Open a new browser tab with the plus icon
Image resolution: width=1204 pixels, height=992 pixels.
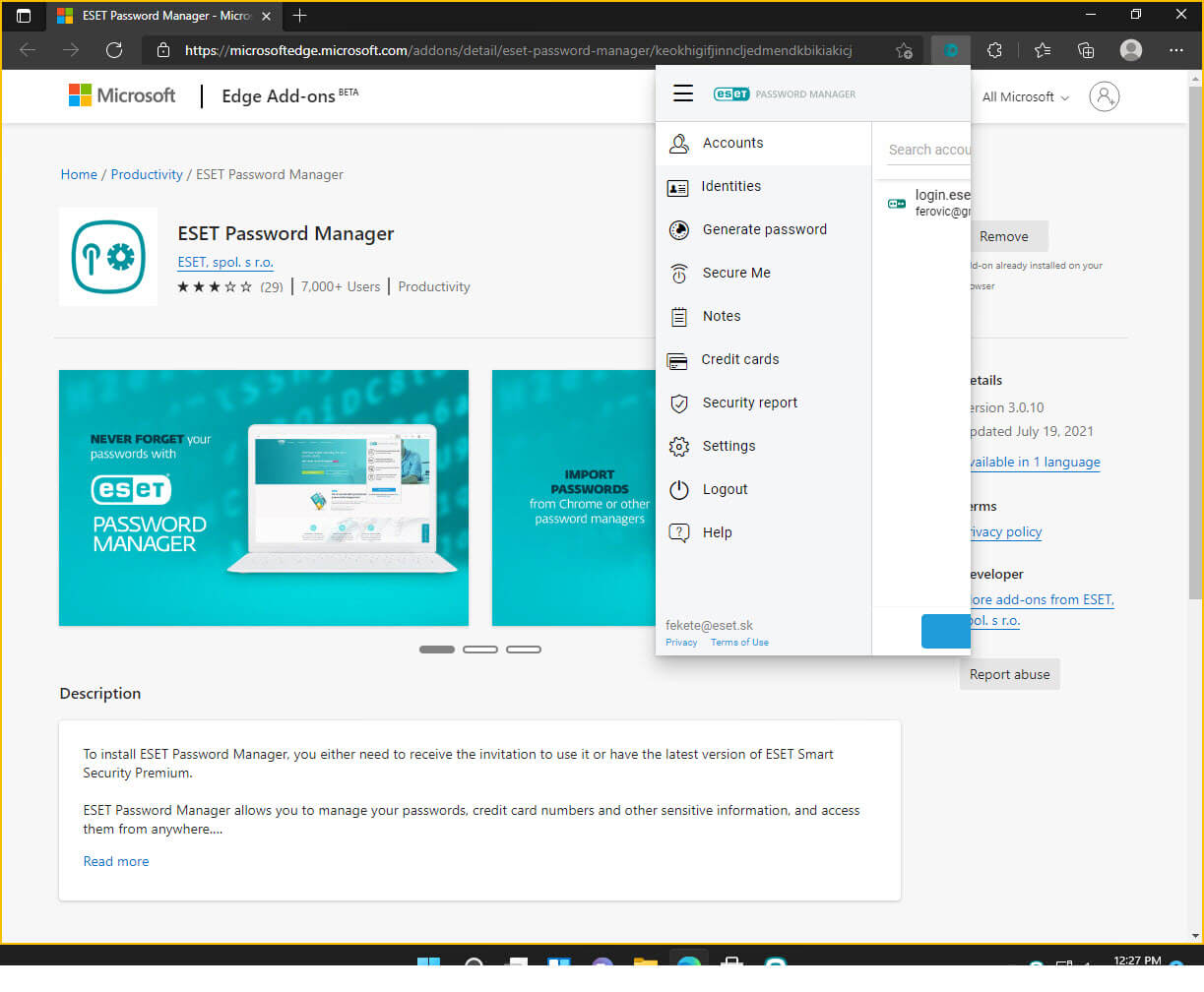[x=300, y=16]
